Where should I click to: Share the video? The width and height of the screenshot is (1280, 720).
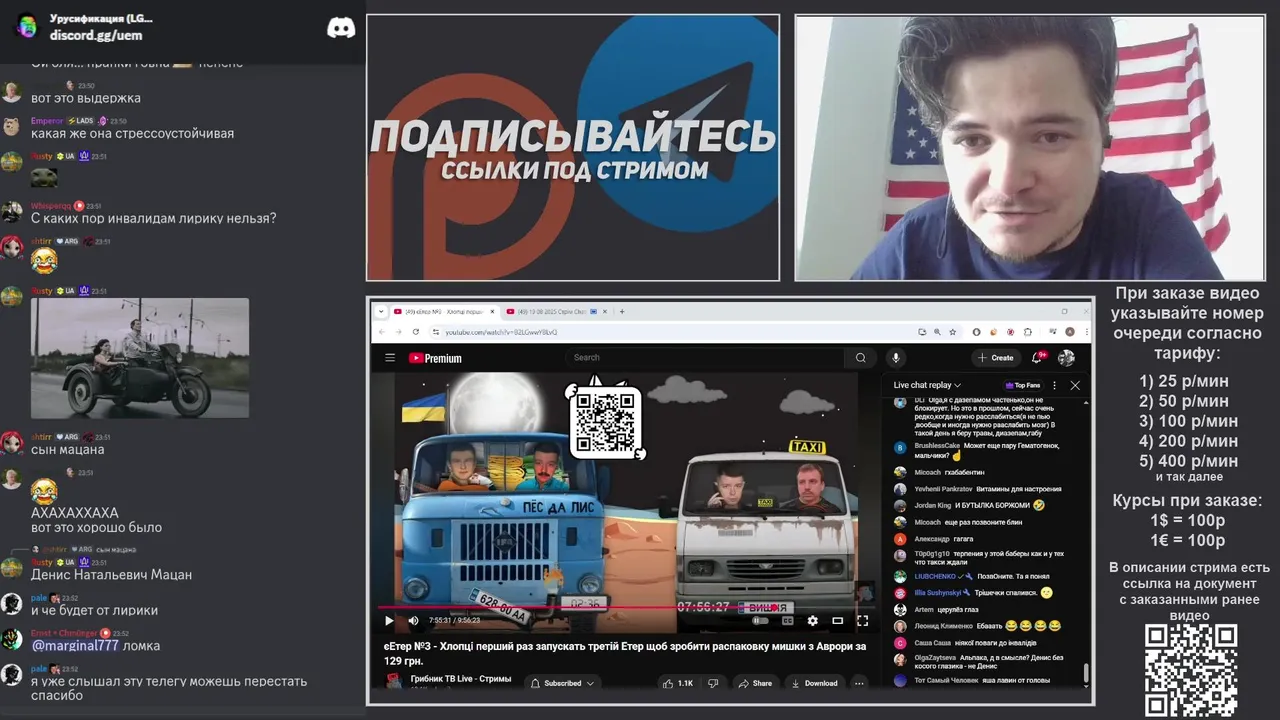tap(755, 683)
